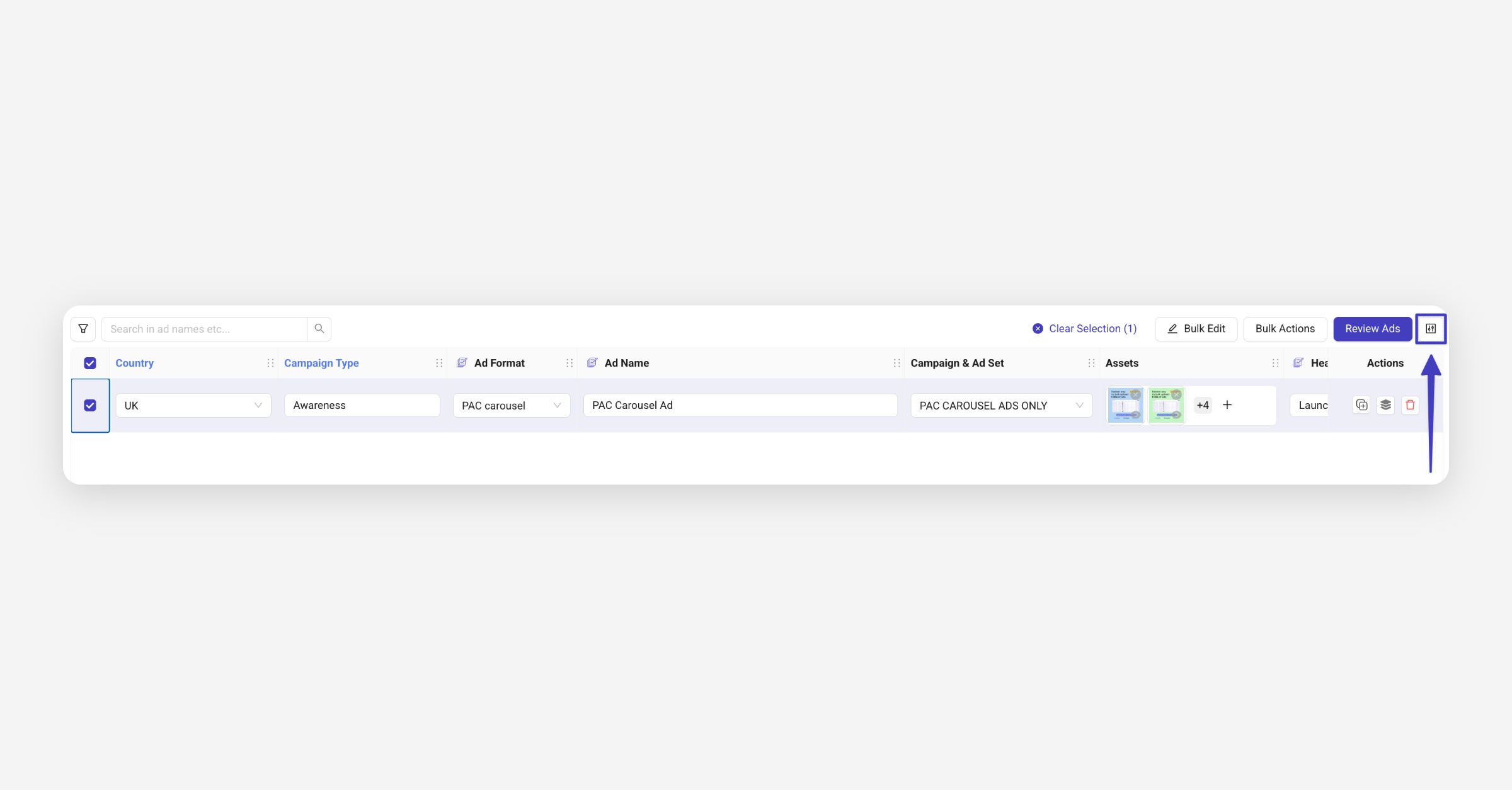The image size is (1512, 790).
Task: Click the Launc headline field
Action: point(1309,406)
